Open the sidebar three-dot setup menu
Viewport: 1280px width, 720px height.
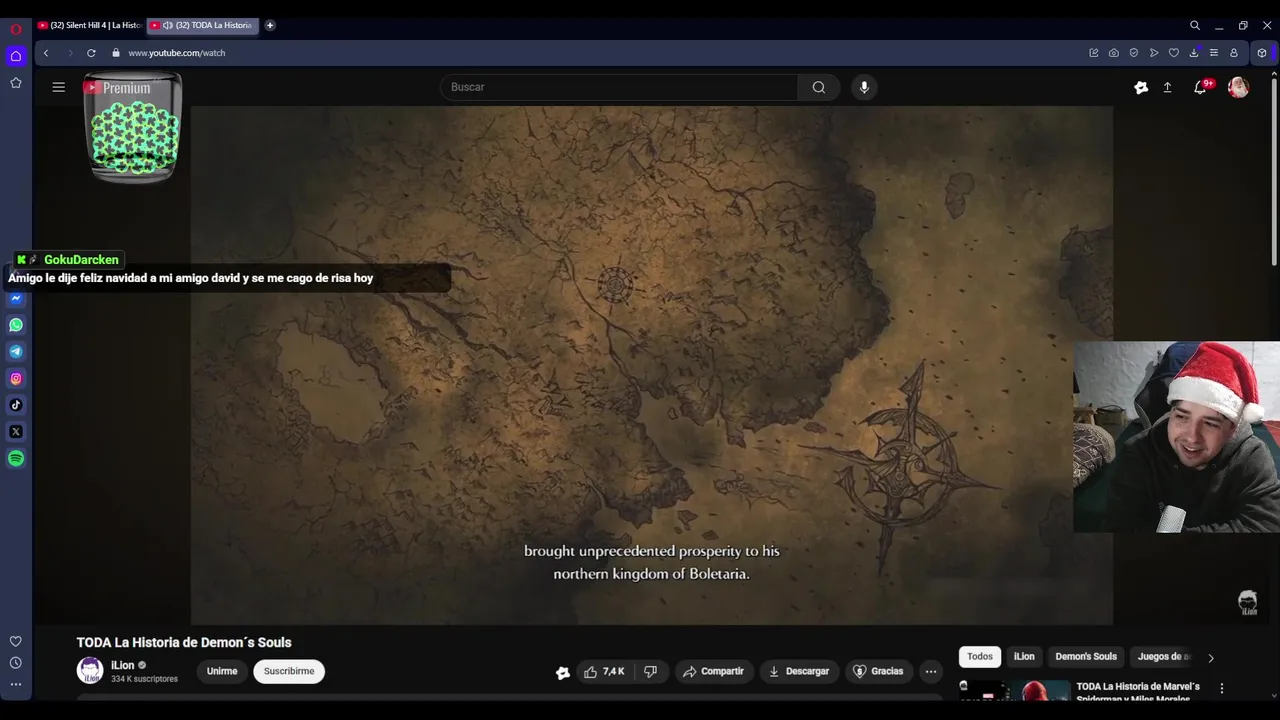pyautogui.click(x=16, y=685)
